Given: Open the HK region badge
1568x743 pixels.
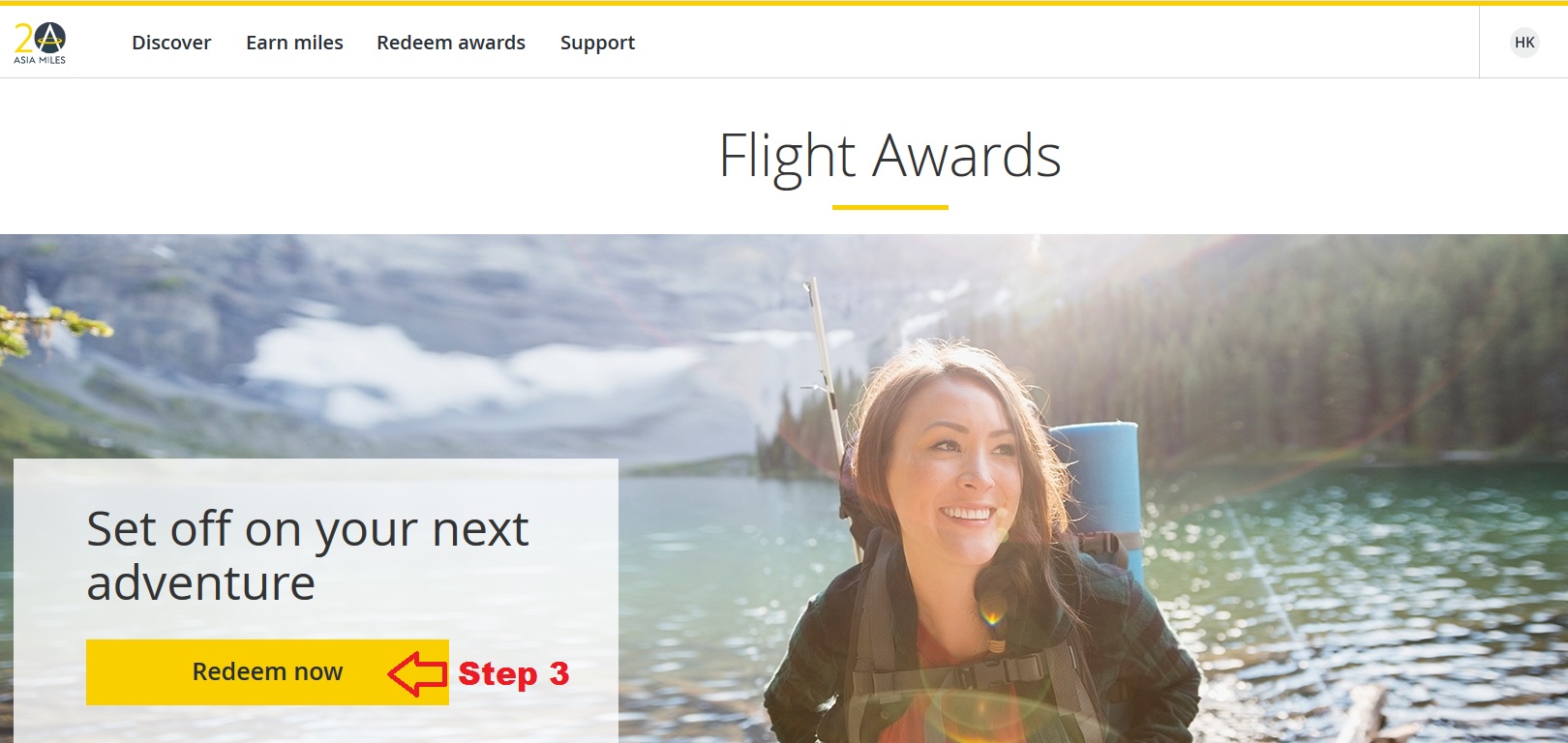Looking at the screenshot, I should 1524,43.
